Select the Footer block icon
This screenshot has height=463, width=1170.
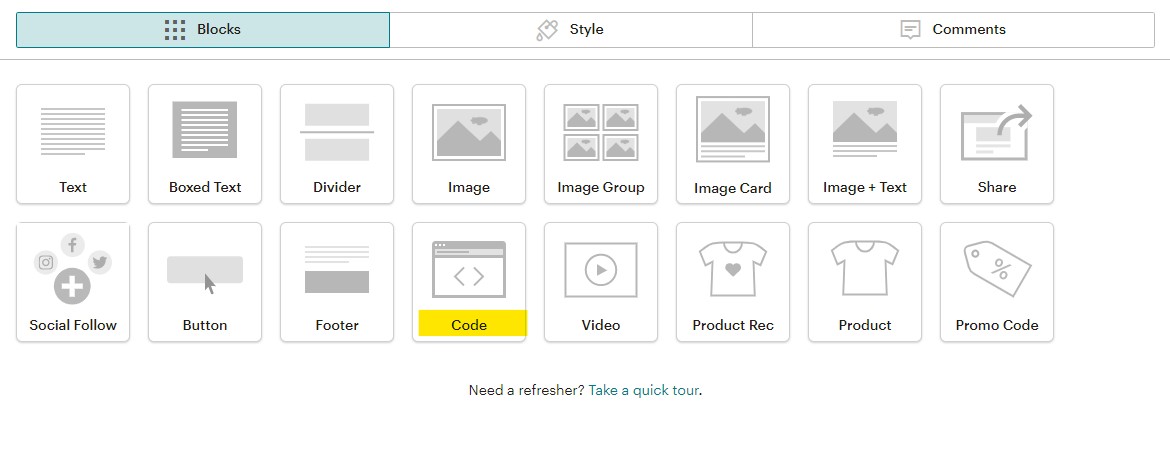pyautogui.click(x=337, y=269)
